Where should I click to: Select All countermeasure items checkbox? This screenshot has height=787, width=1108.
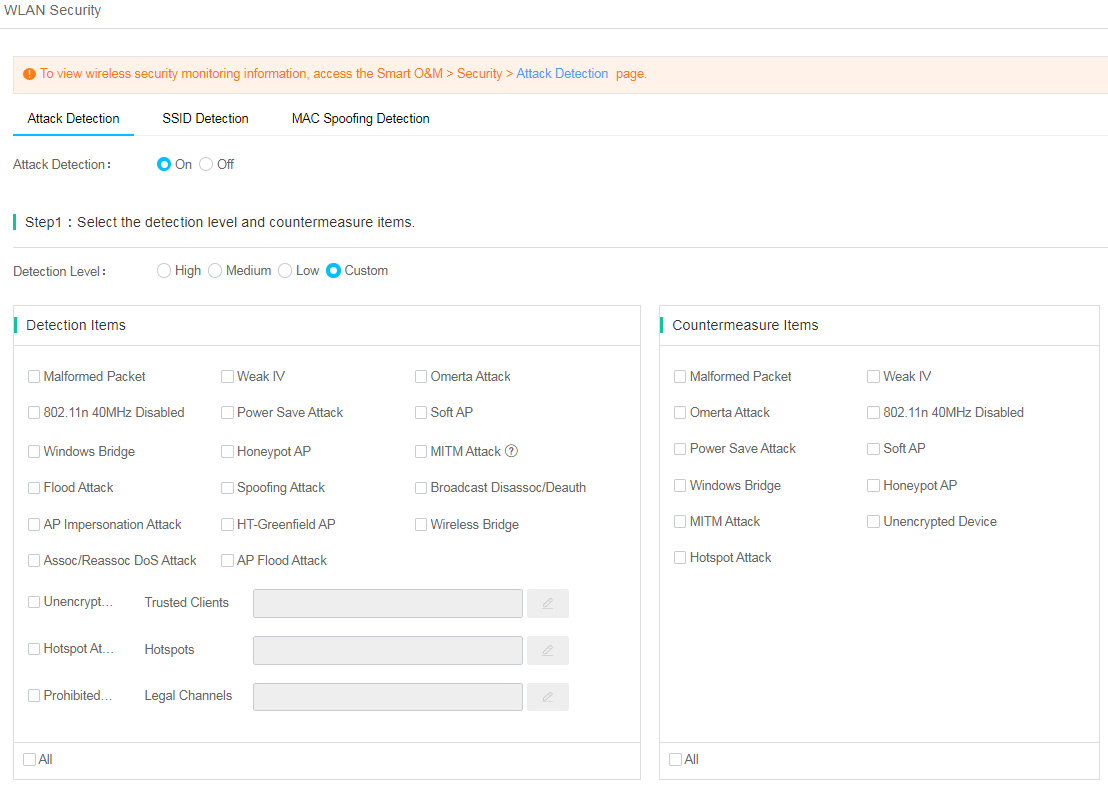point(676,759)
